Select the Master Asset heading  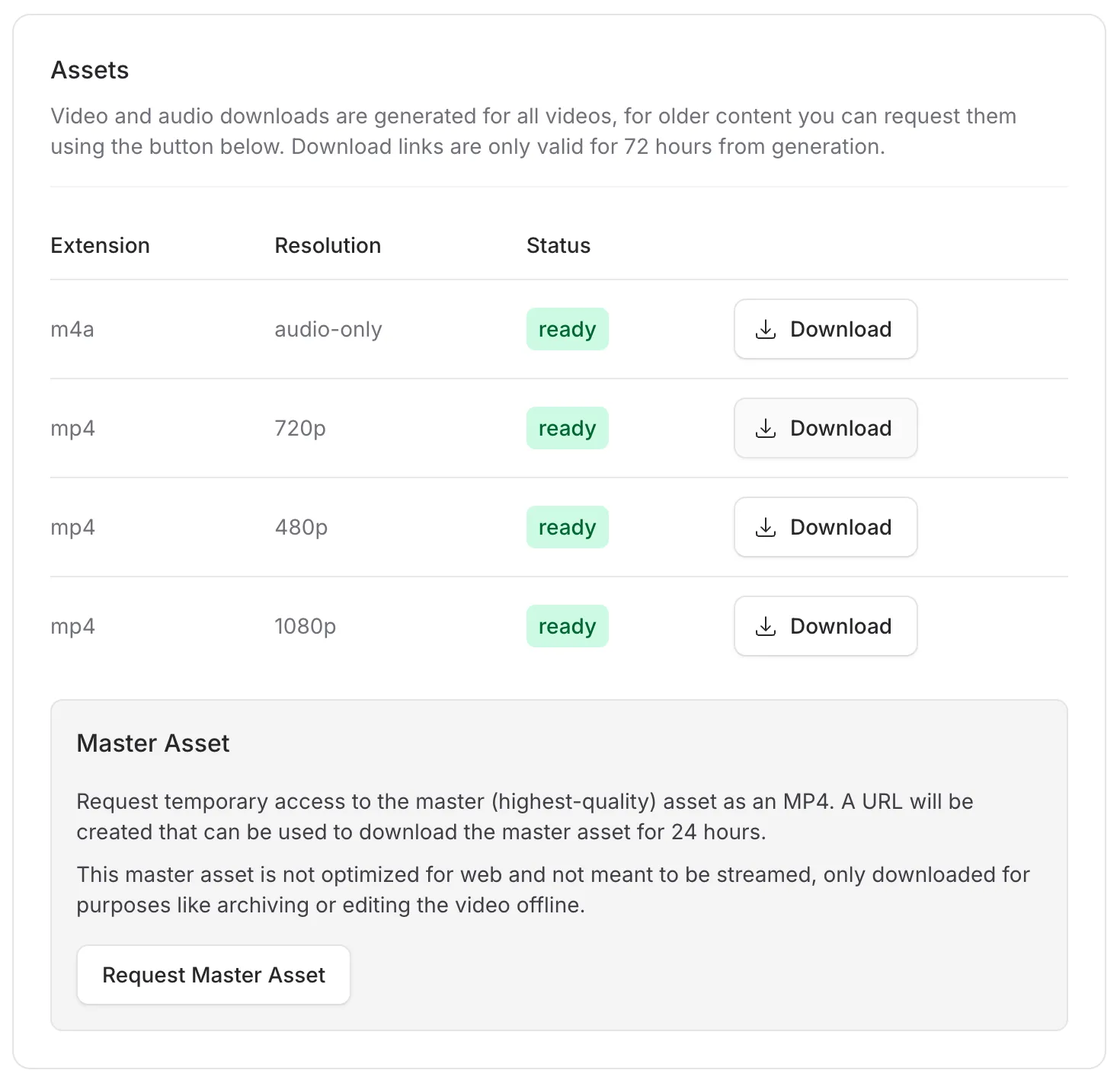click(x=152, y=743)
